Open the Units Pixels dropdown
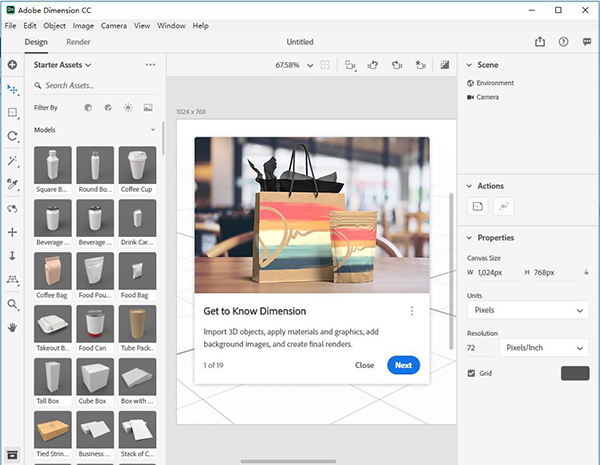600x465 pixels. (527, 310)
